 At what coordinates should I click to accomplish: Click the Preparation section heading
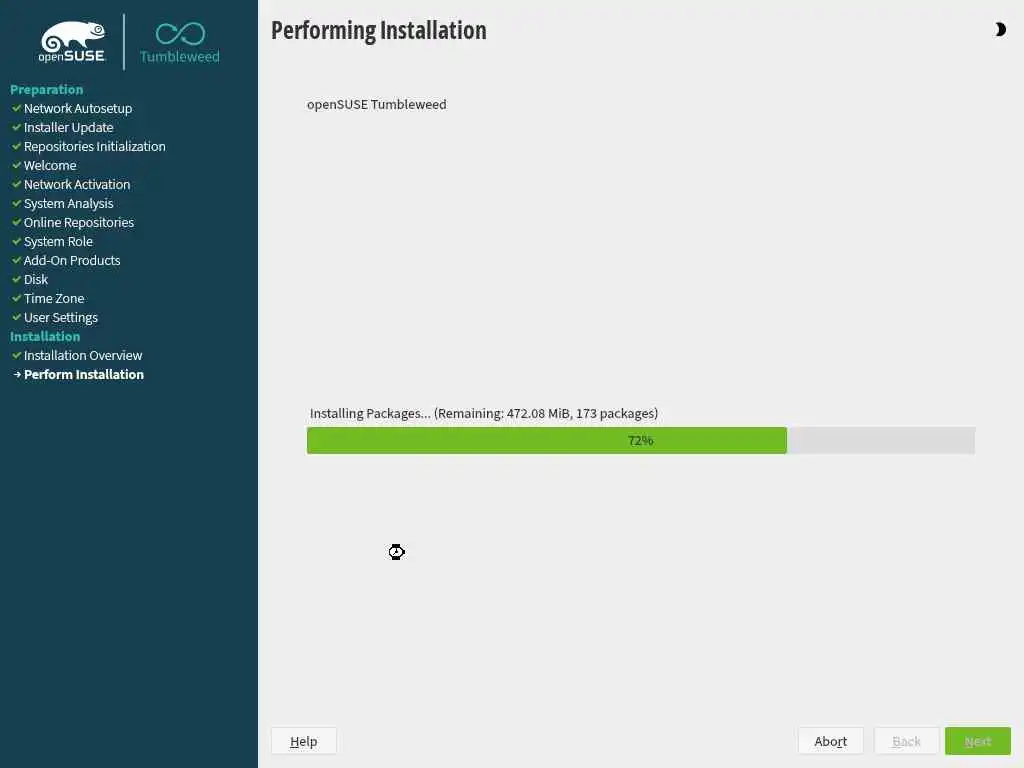click(x=46, y=89)
